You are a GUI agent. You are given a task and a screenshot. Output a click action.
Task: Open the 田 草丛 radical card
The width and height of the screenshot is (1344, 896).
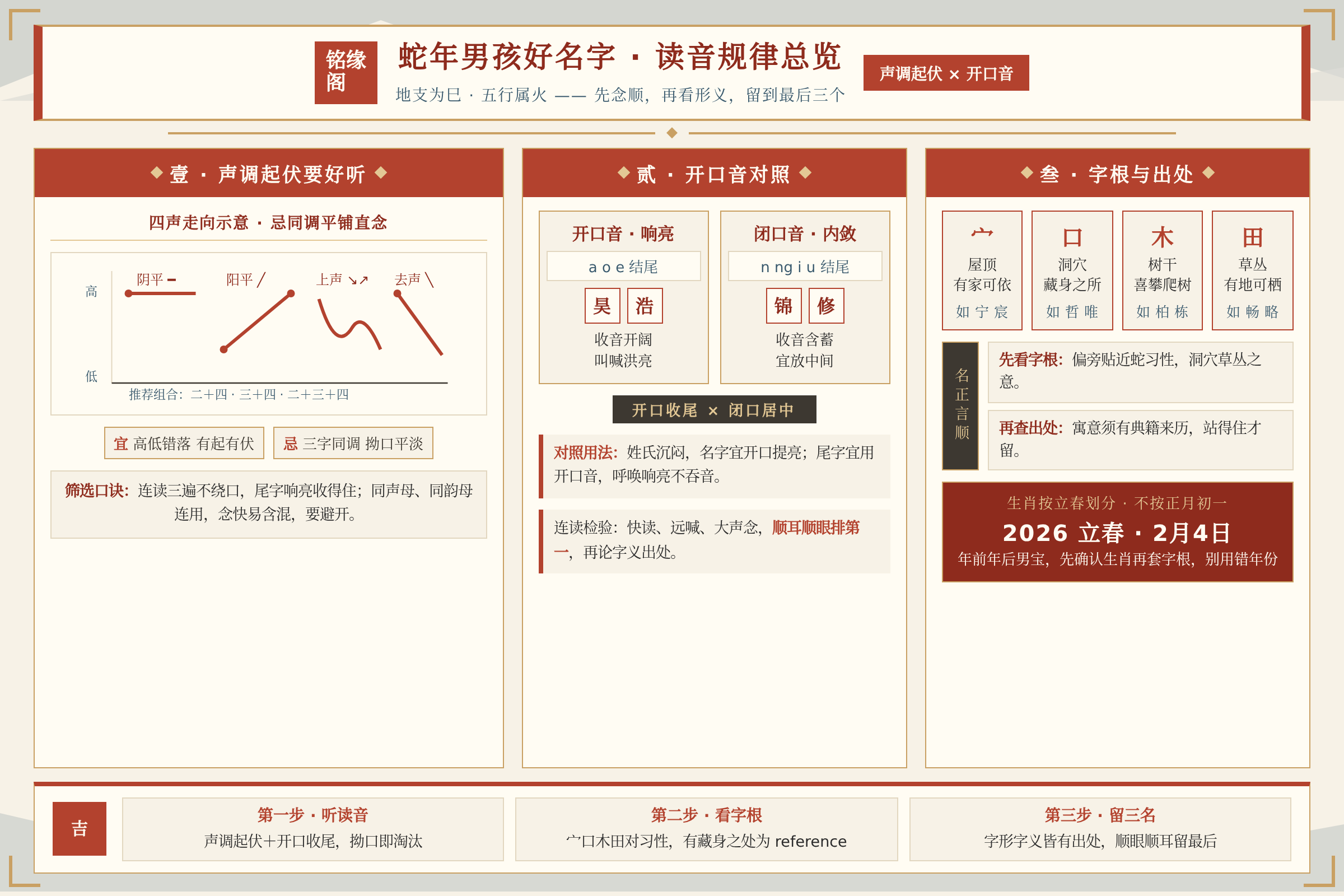pyautogui.click(x=1253, y=270)
